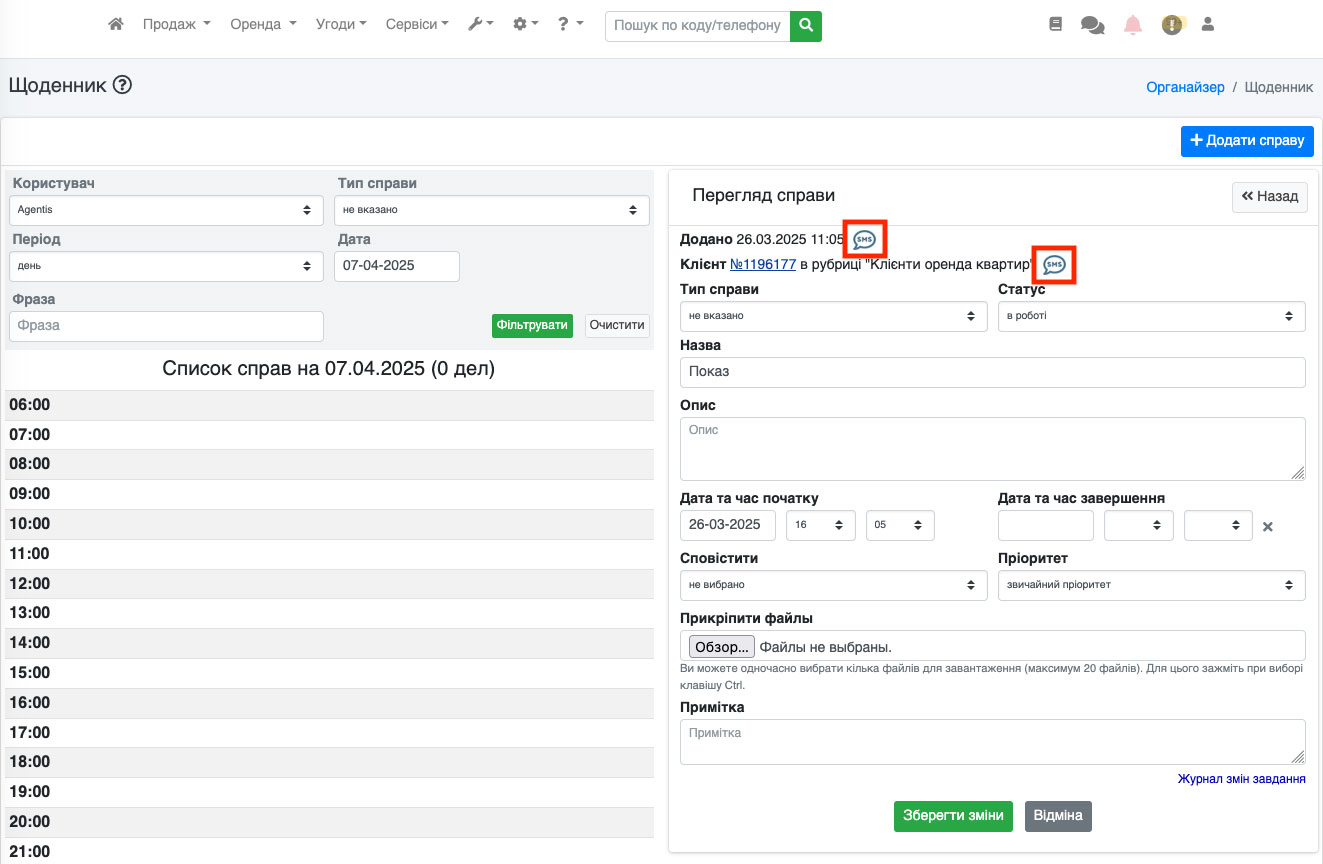Viewport: 1323px width, 864px height.
Task: Click the home icon in navbar
Action: (x=116, y=25)
